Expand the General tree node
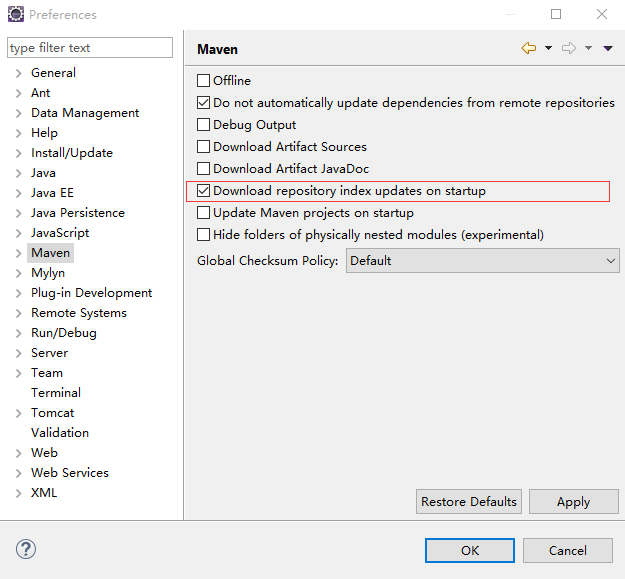The image size is (625, 579). [18, 73]
